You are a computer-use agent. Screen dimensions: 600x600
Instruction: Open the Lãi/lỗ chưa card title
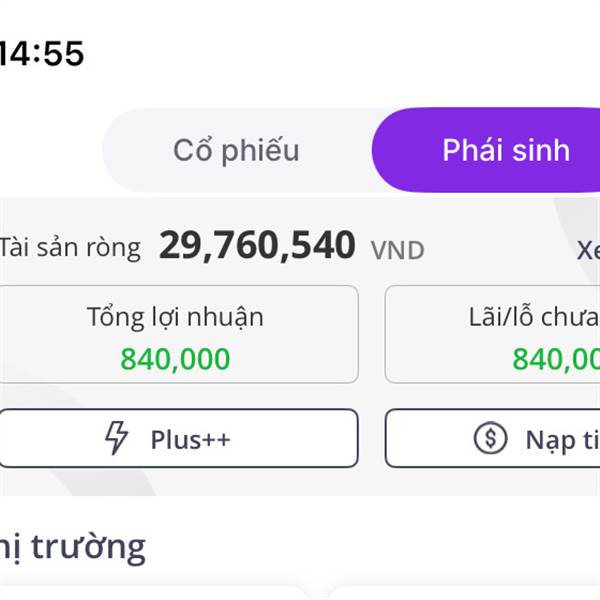[534, 318]
